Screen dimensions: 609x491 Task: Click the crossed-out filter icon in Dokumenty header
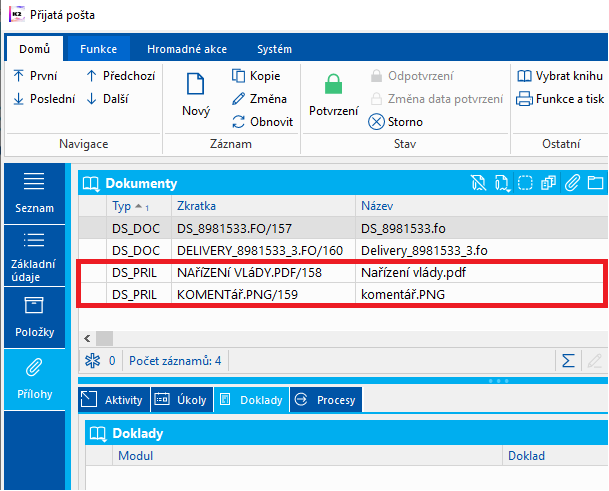click(478, 183)
